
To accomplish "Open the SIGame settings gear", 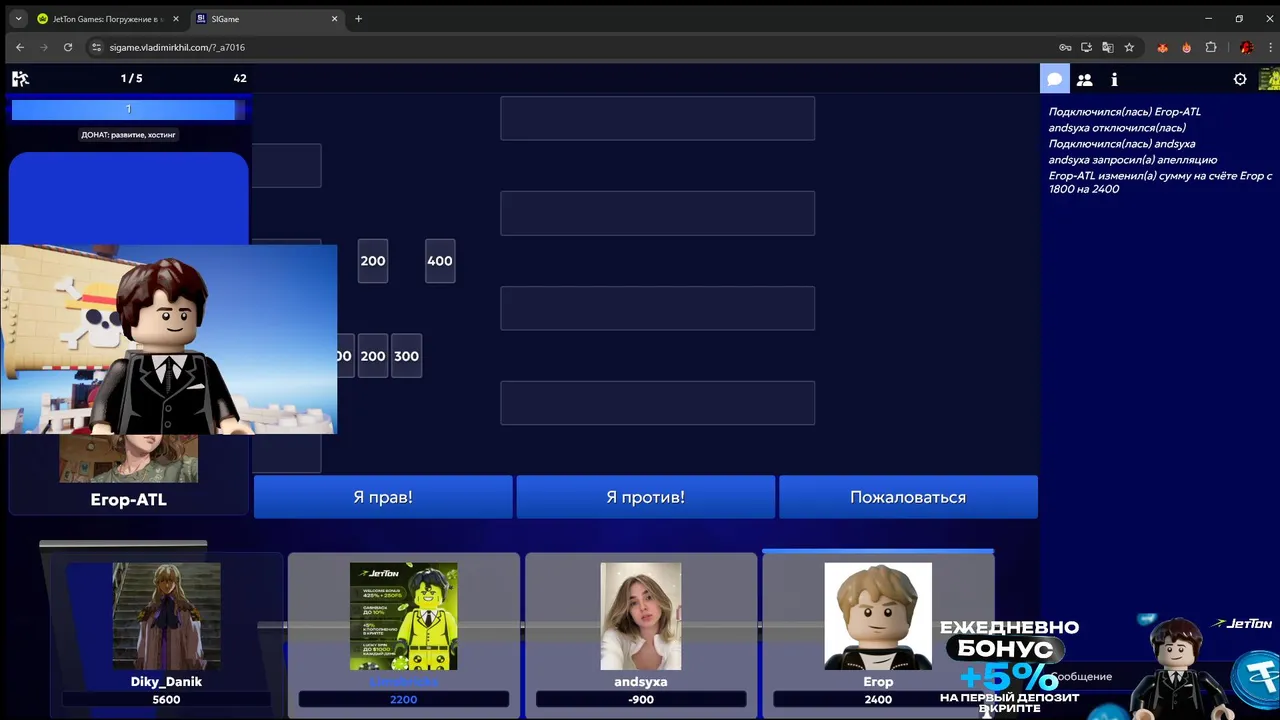I will pyautogui.click(x=1240, y=79).
